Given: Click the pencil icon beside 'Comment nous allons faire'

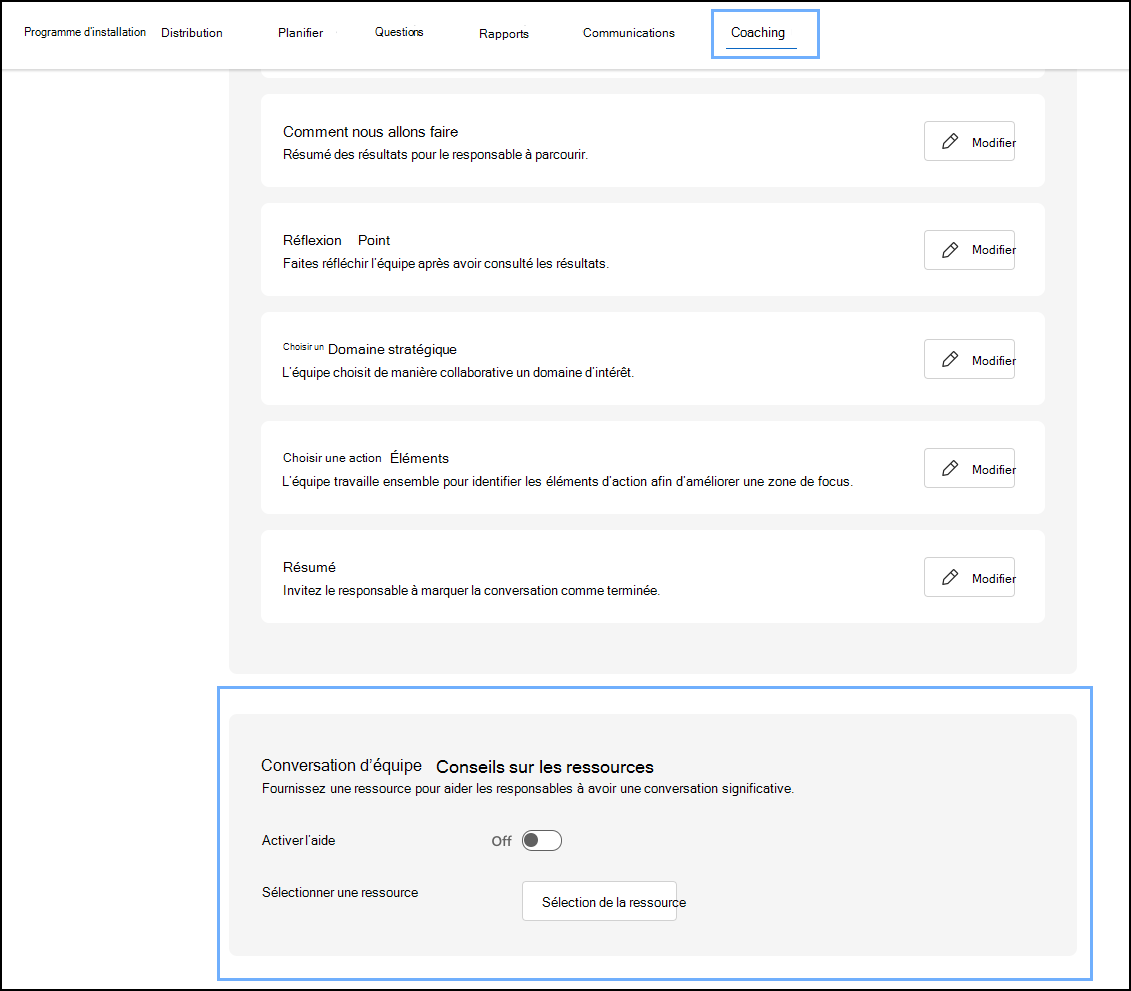Looking at the screenshot, I should pyautogui.click(x=949, y=141).
